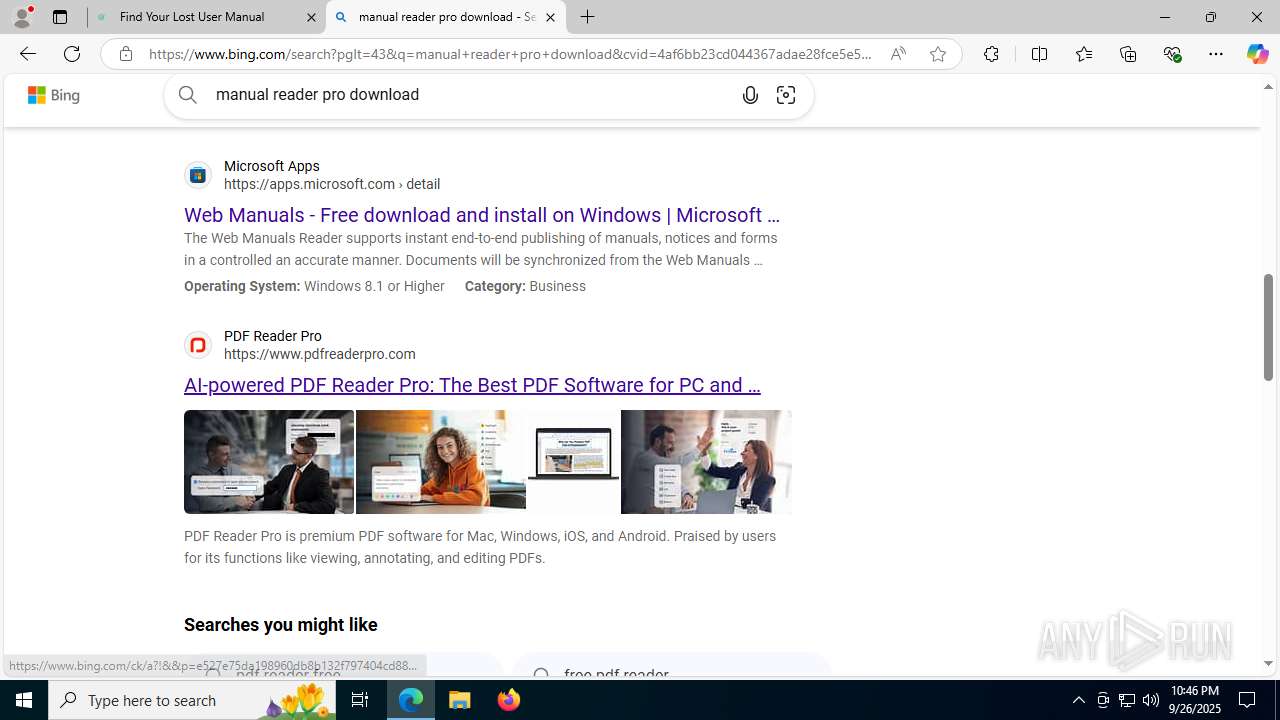The height and width of the screenshot is (720, 1280).
Task: Start voice search with microphone icon
Action: point(750,95)
